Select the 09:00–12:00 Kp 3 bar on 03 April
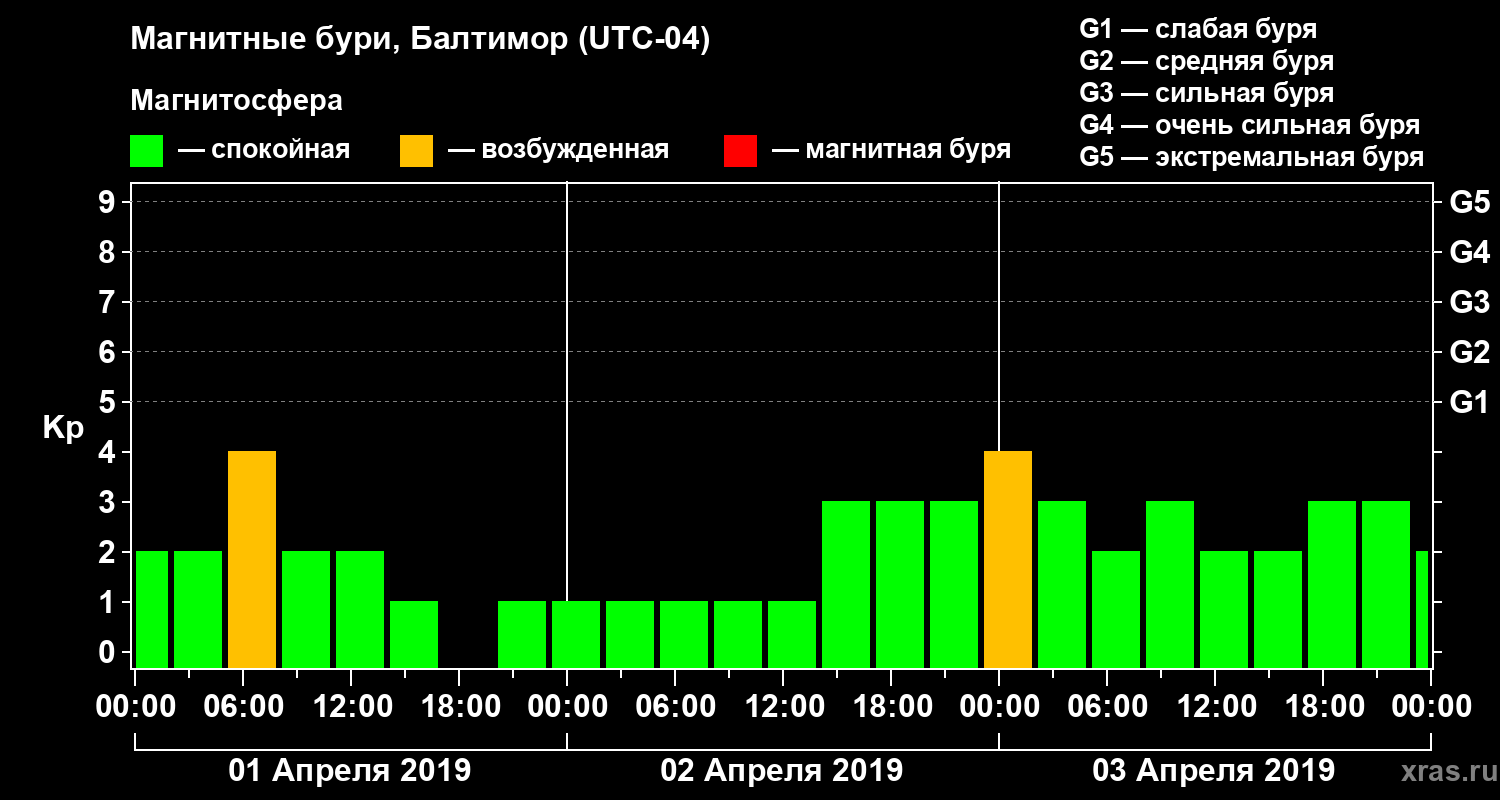This screenshot has height=800, width=1500. (1170, 585)
